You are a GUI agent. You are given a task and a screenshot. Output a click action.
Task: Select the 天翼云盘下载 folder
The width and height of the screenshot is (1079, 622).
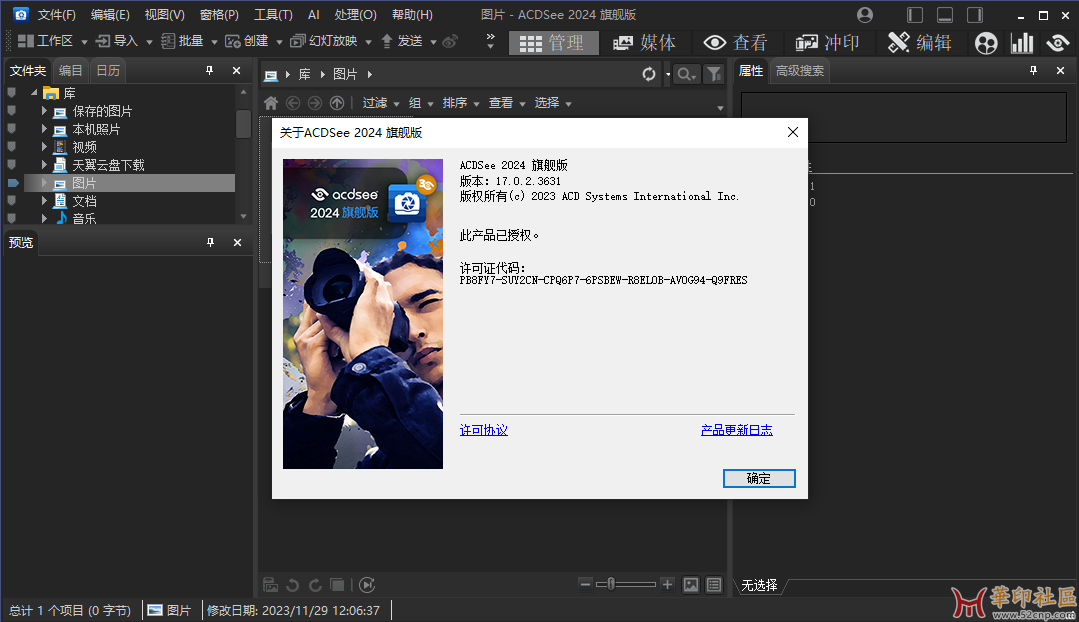(x=108, y=164)
